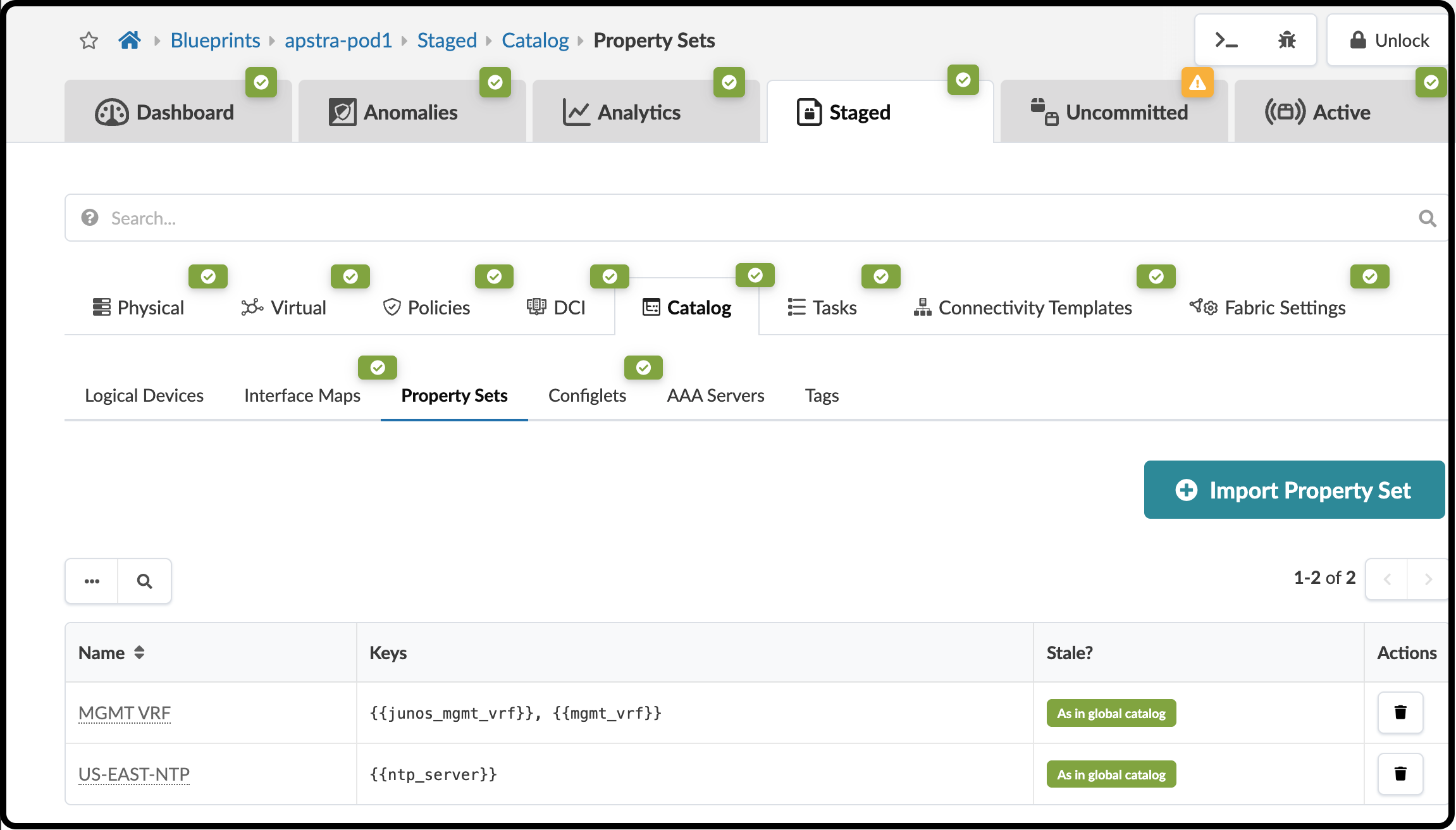Select the Policies sub-tab
Screen dimensions: 1456x830
pyautogui.click(x=427, y=307)
